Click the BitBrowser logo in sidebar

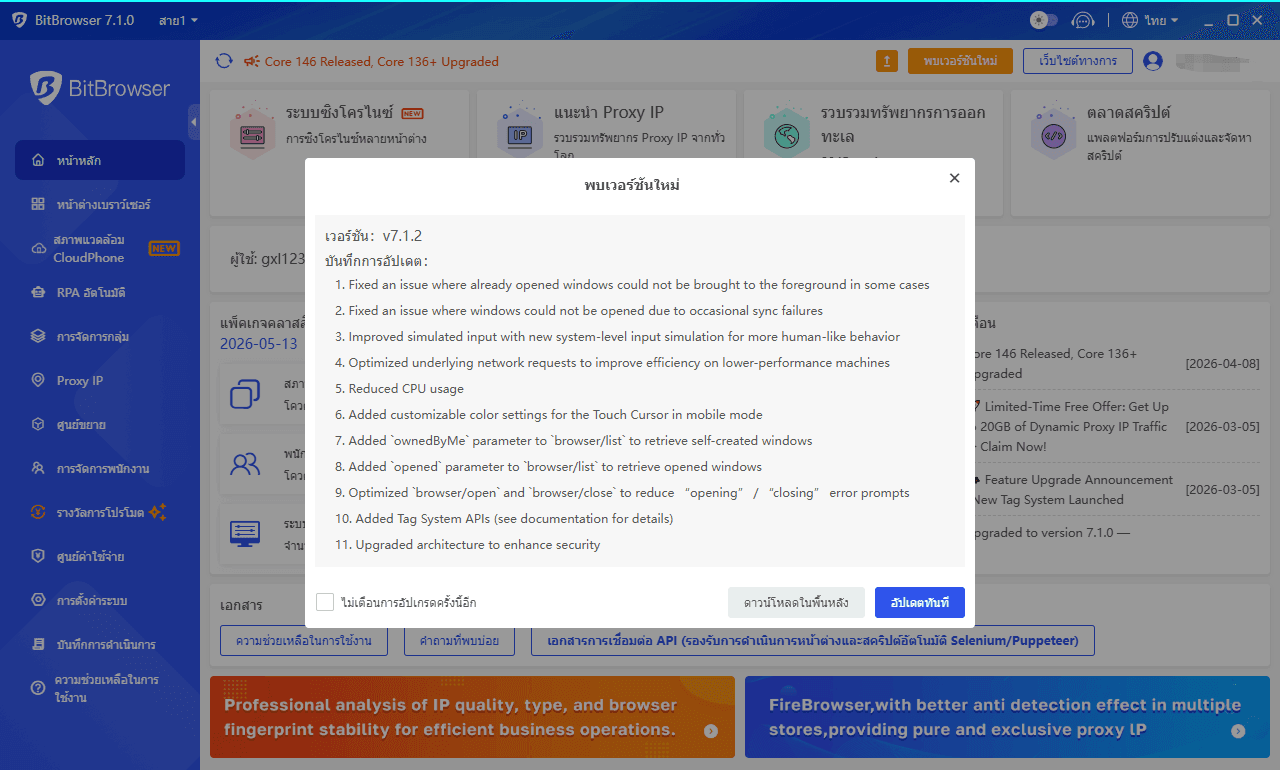click(45, 88)
